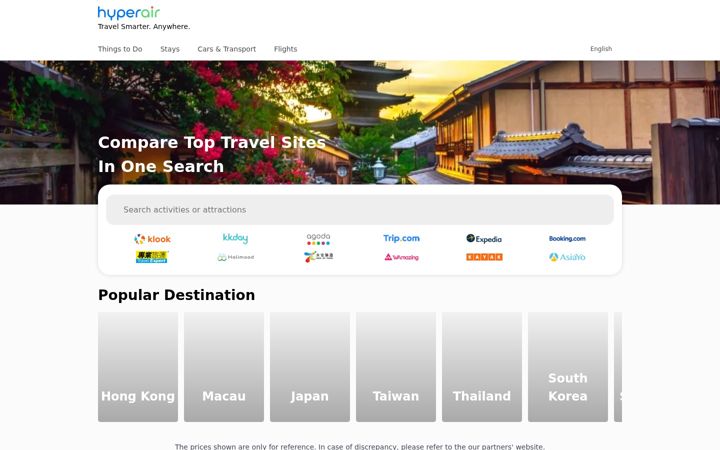Screen dimensions: 720x450
Task: Open the Things to Do menu
Action: [x=120, y=49]
